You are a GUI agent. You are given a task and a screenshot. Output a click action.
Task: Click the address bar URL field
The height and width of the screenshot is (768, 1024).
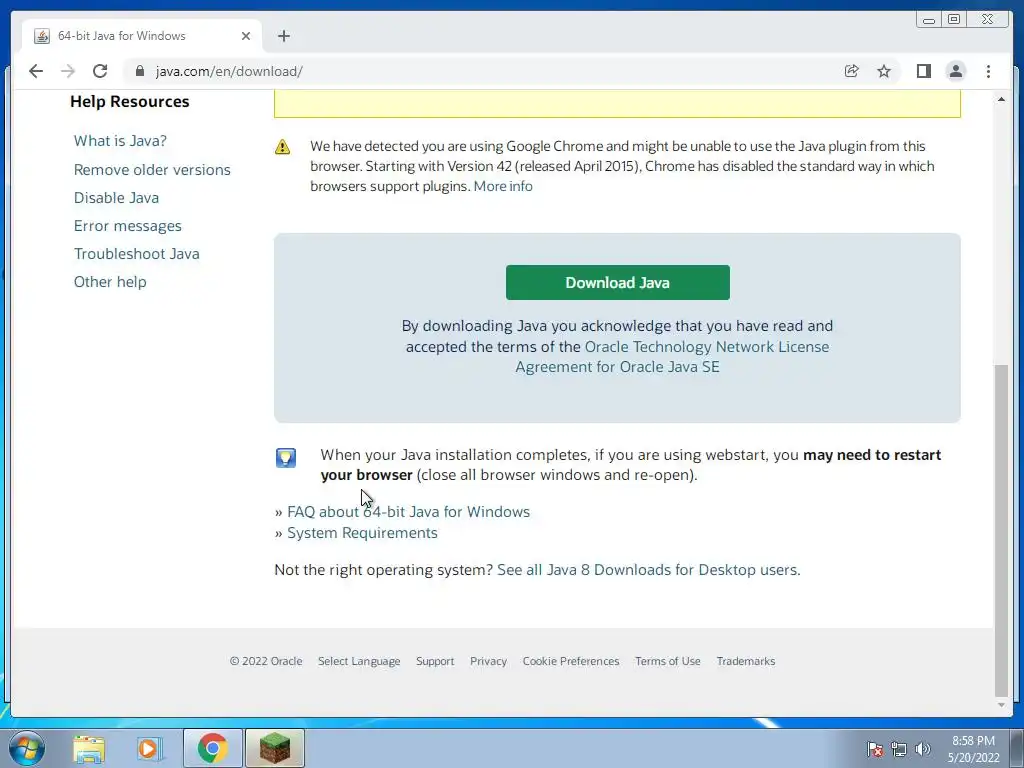pos(480,71)
